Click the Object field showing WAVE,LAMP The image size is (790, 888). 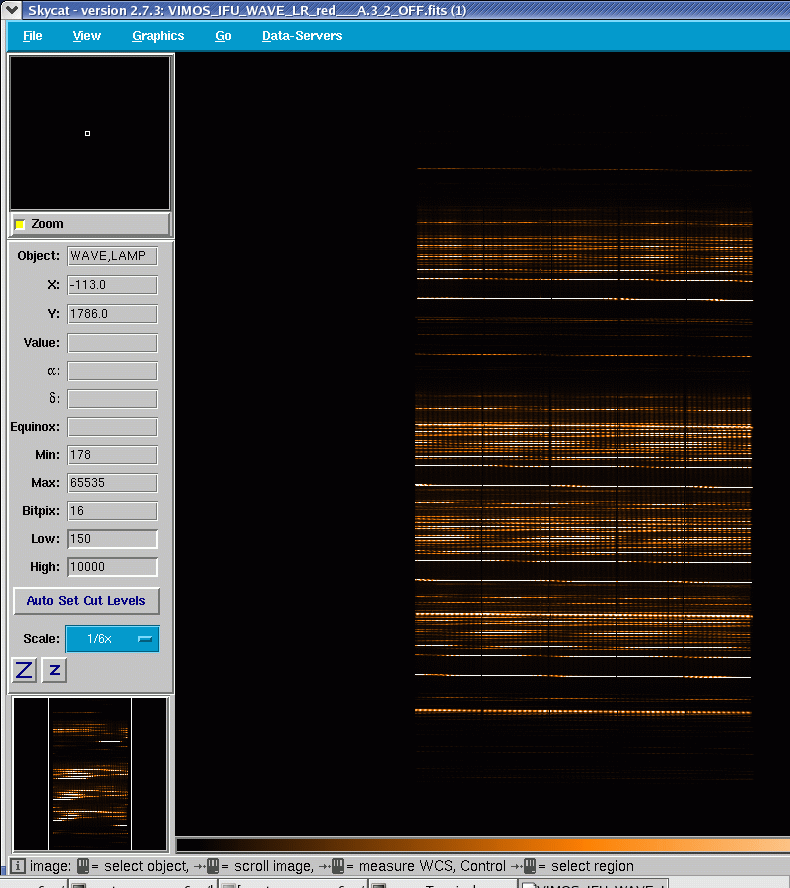pyautogui.click(x=112, y=256)
